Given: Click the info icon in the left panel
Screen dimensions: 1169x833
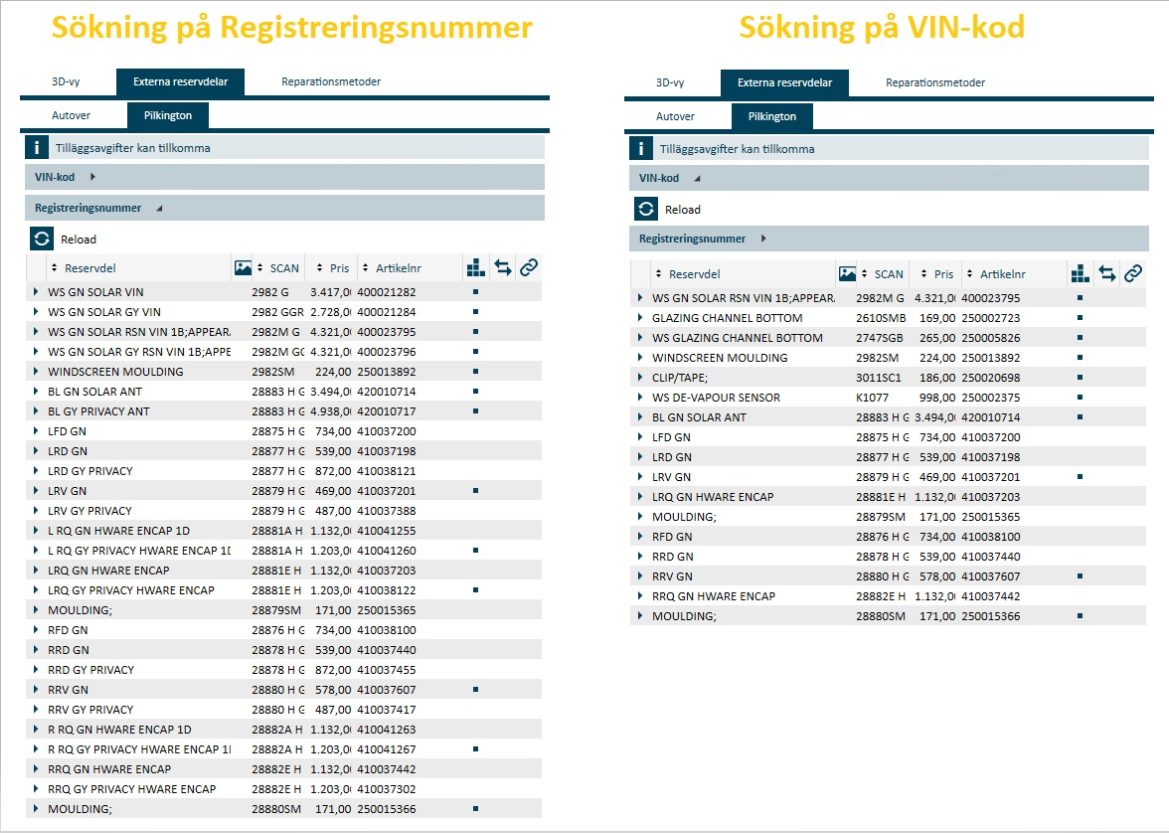Looking at the screenshot, I should 37,148.
